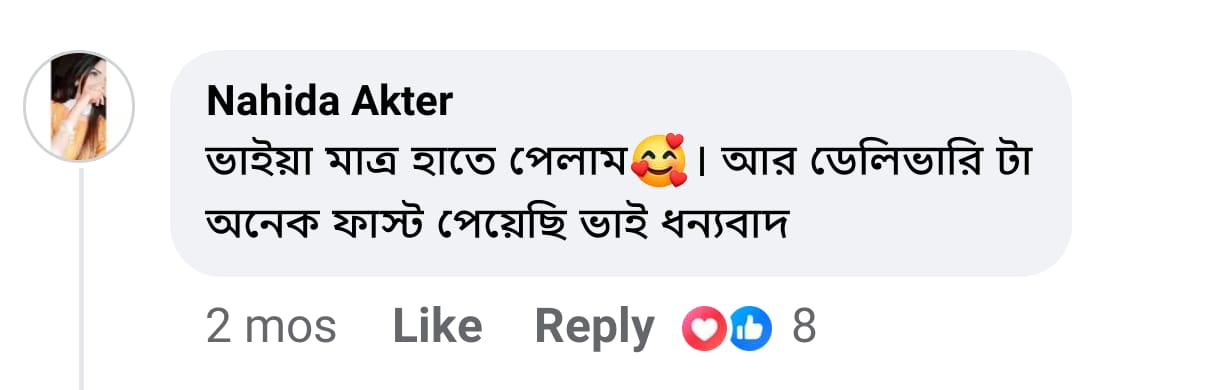Select the grey comment bubble background

coord(620,163)
